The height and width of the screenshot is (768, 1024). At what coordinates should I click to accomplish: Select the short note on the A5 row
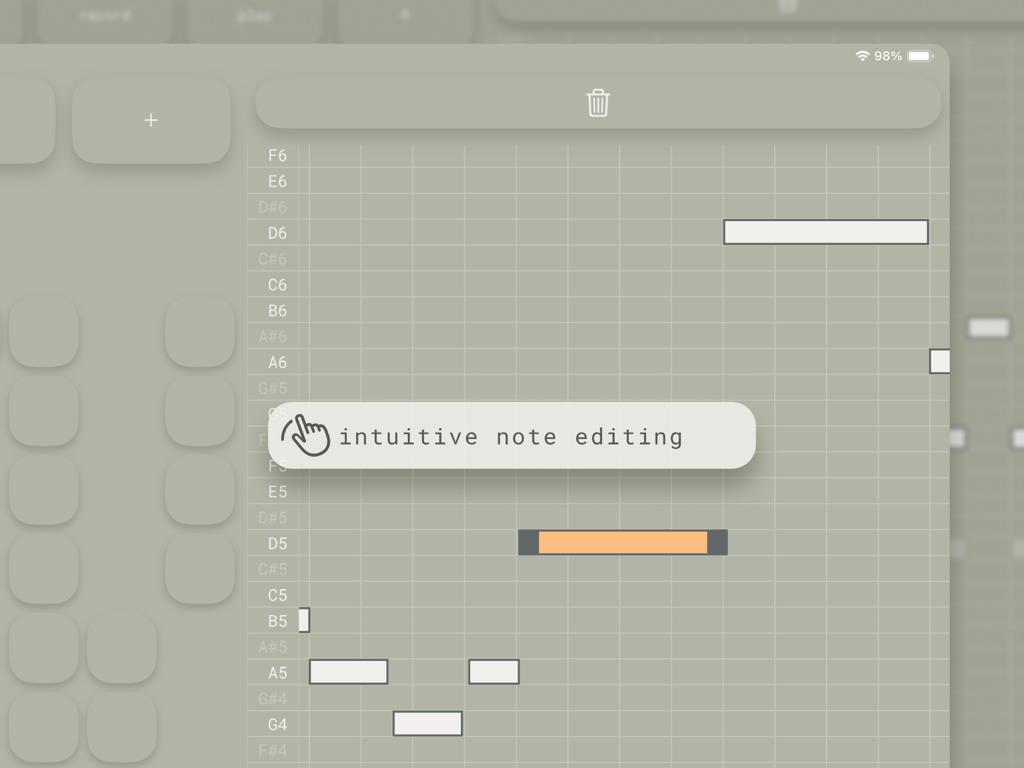click(x=494, y=672)
